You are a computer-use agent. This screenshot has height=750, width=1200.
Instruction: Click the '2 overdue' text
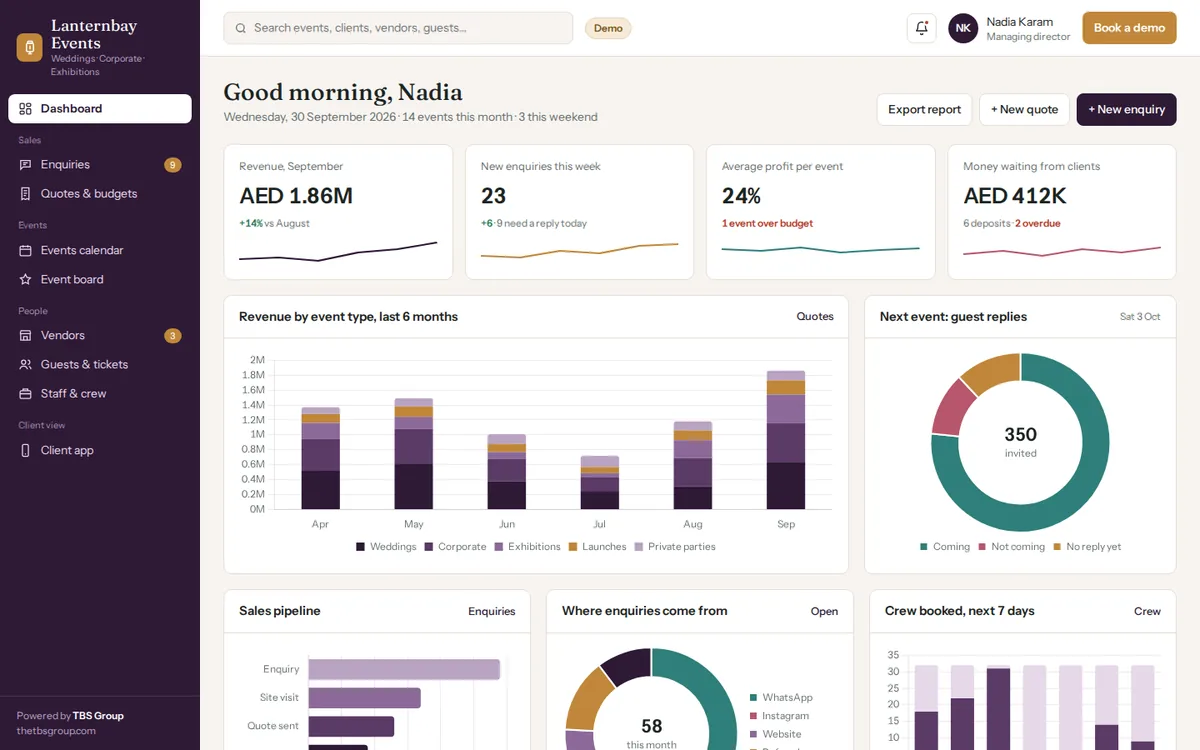pyautogui.click(x=1038, y=224)
